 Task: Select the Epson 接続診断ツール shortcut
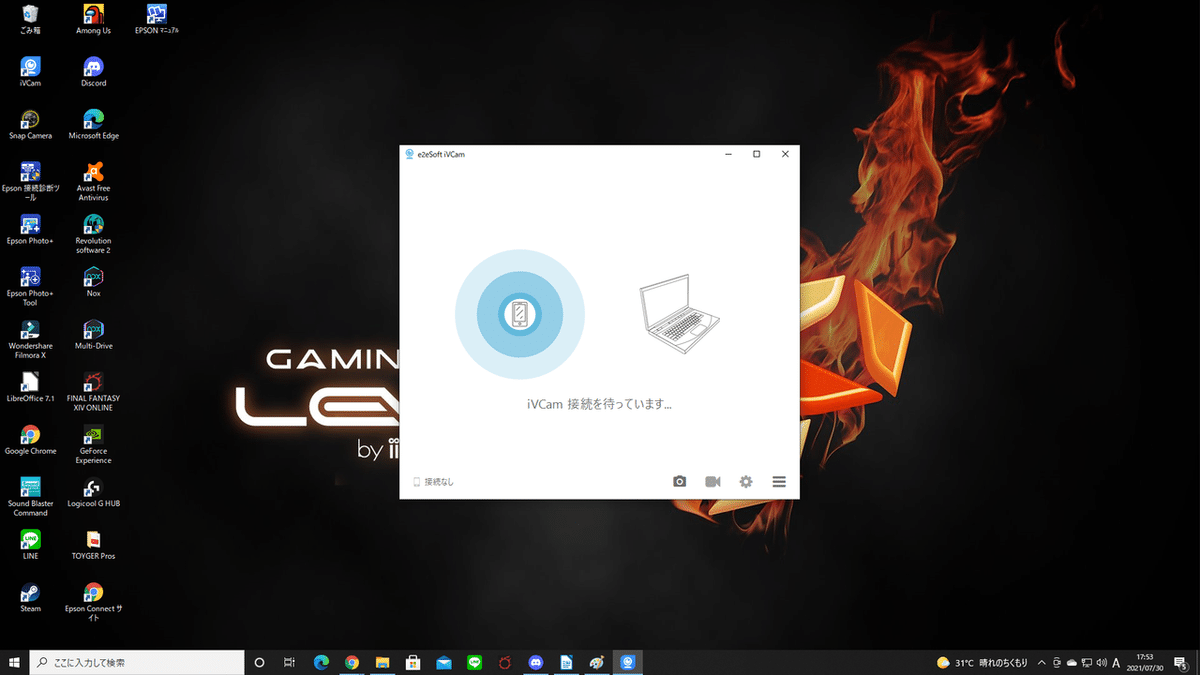pyautogui.click(x=31, y=181)
